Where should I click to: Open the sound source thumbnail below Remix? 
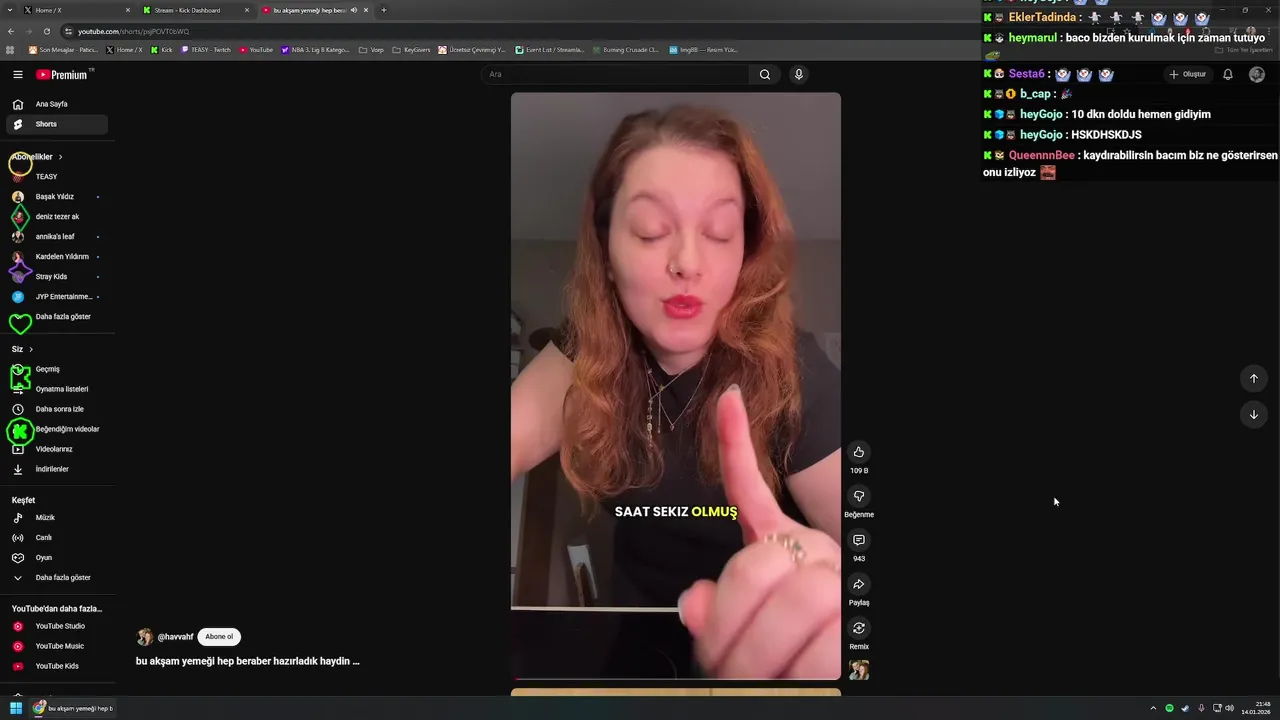point(859,670)
